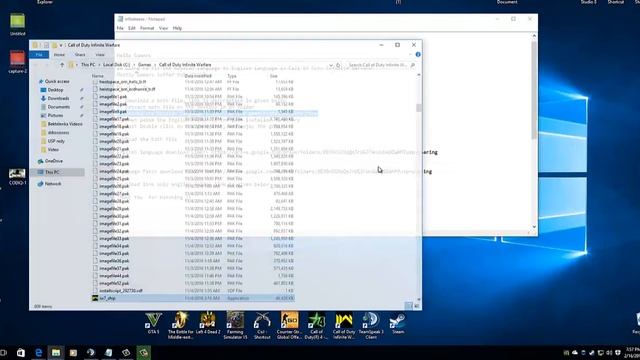640x360 pixels.
Task: Click Local Disk (C:) in the breadcrumb
Action: click(116, 65)
